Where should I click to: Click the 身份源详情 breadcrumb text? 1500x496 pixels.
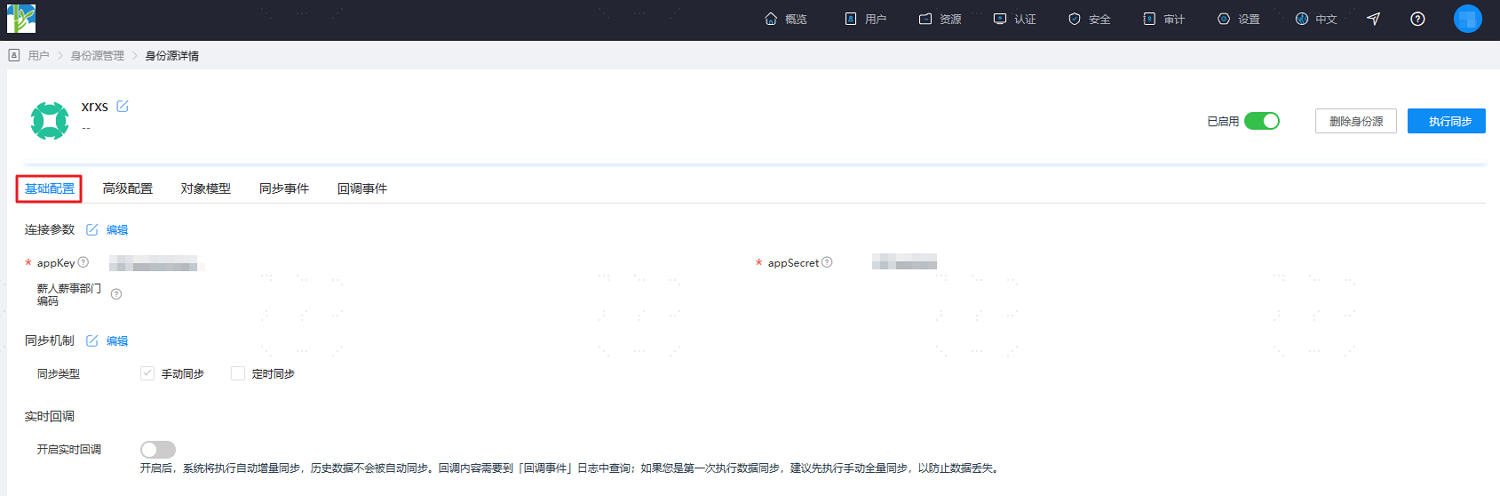click(172, 56)
